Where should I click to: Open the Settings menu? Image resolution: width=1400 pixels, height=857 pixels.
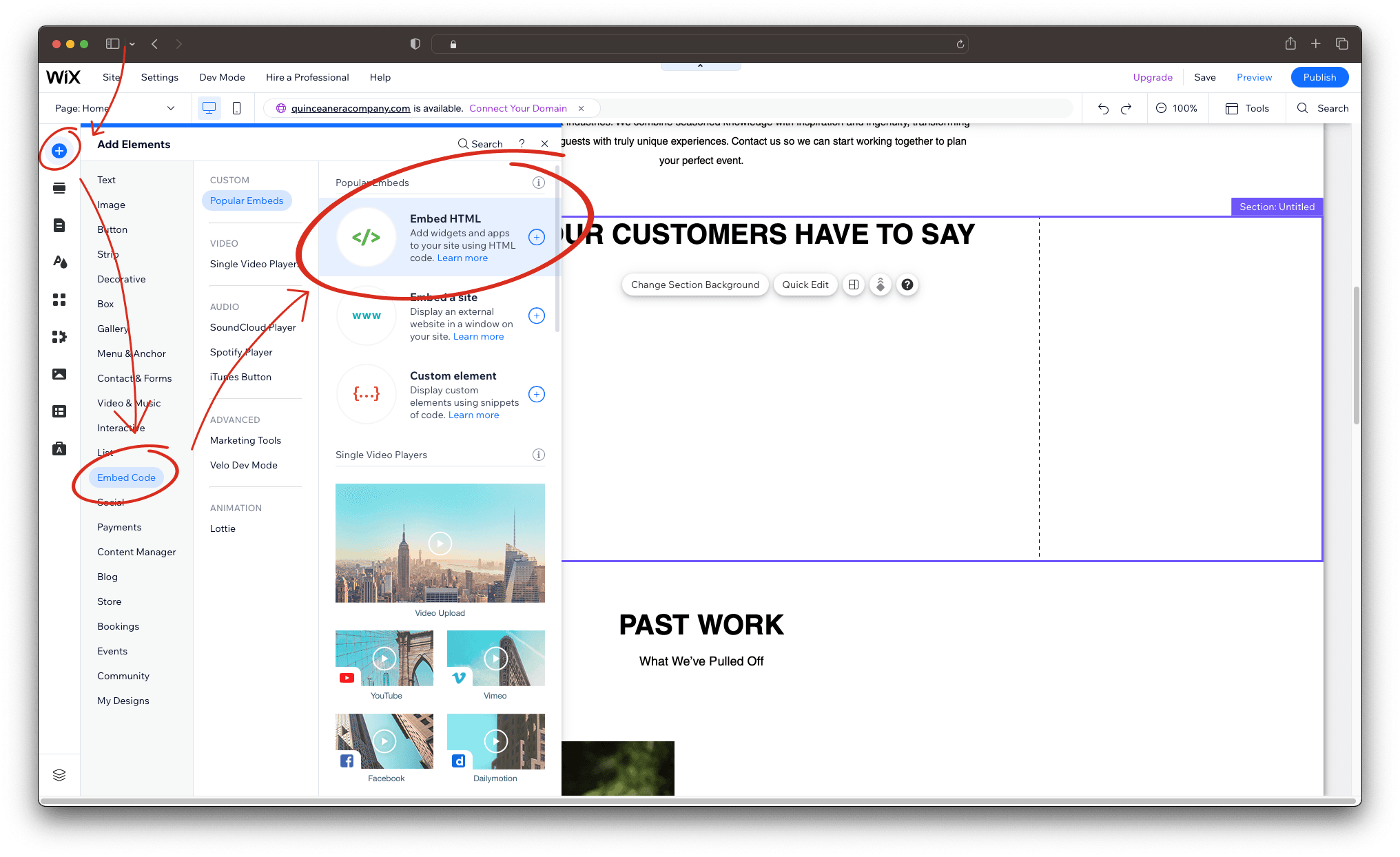(159, 77)
